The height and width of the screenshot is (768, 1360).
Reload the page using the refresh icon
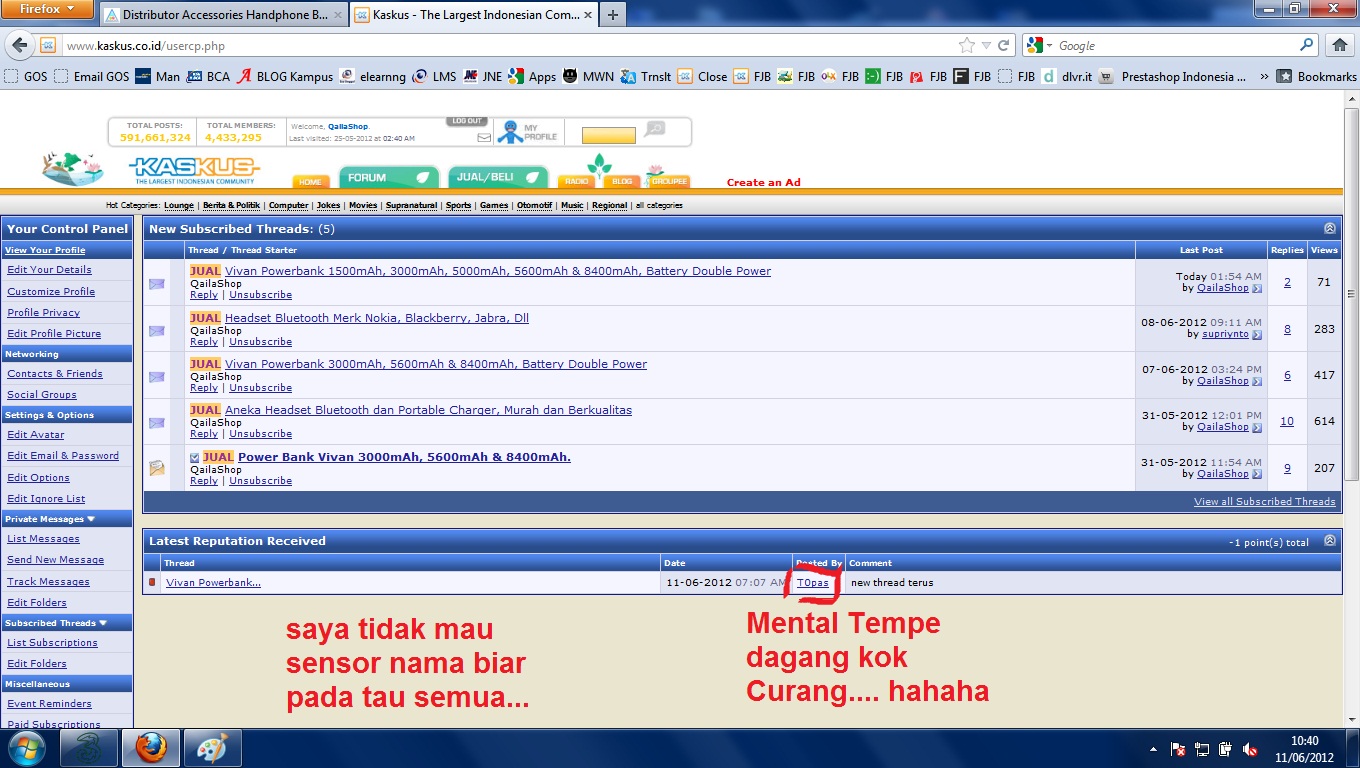pyautogui.click(x=1004, y=45)
